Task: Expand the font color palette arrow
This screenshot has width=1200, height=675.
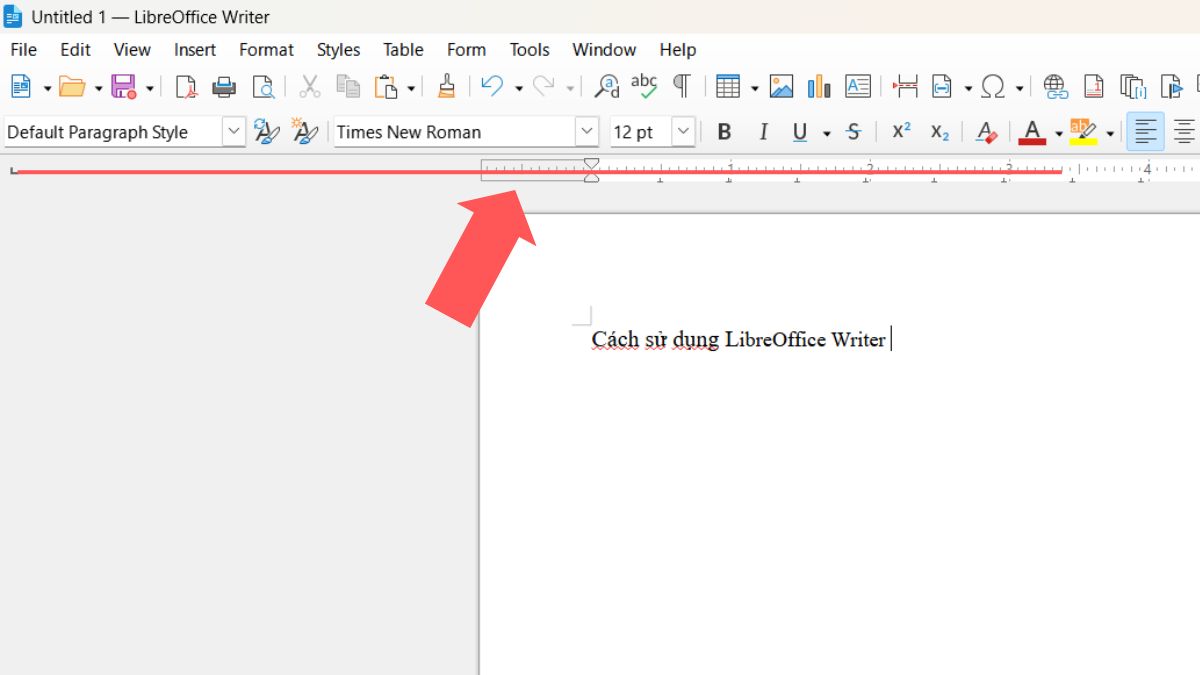Action: [1058, 133]
